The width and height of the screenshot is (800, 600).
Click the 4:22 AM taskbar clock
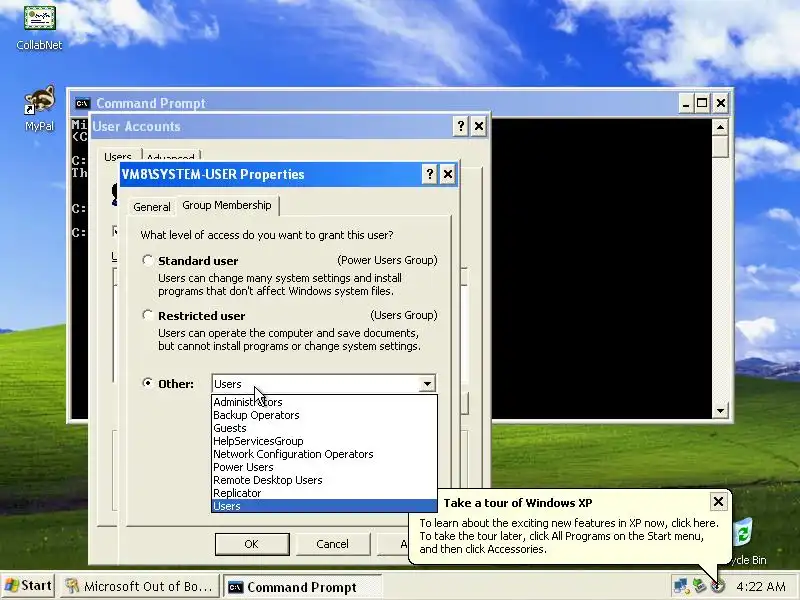point(761,586)
